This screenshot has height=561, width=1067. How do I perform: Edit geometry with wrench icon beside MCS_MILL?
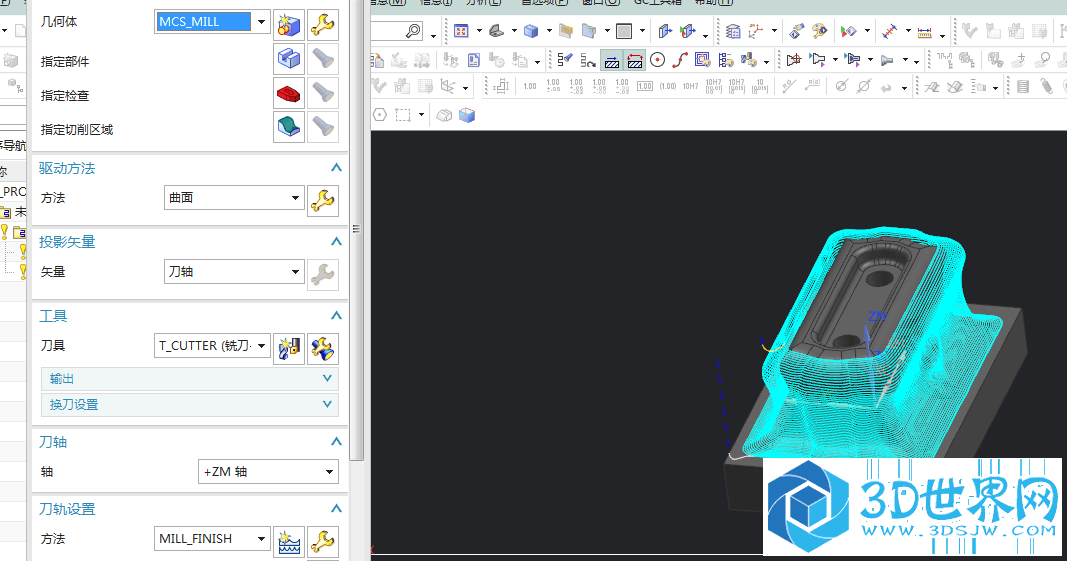323,24
